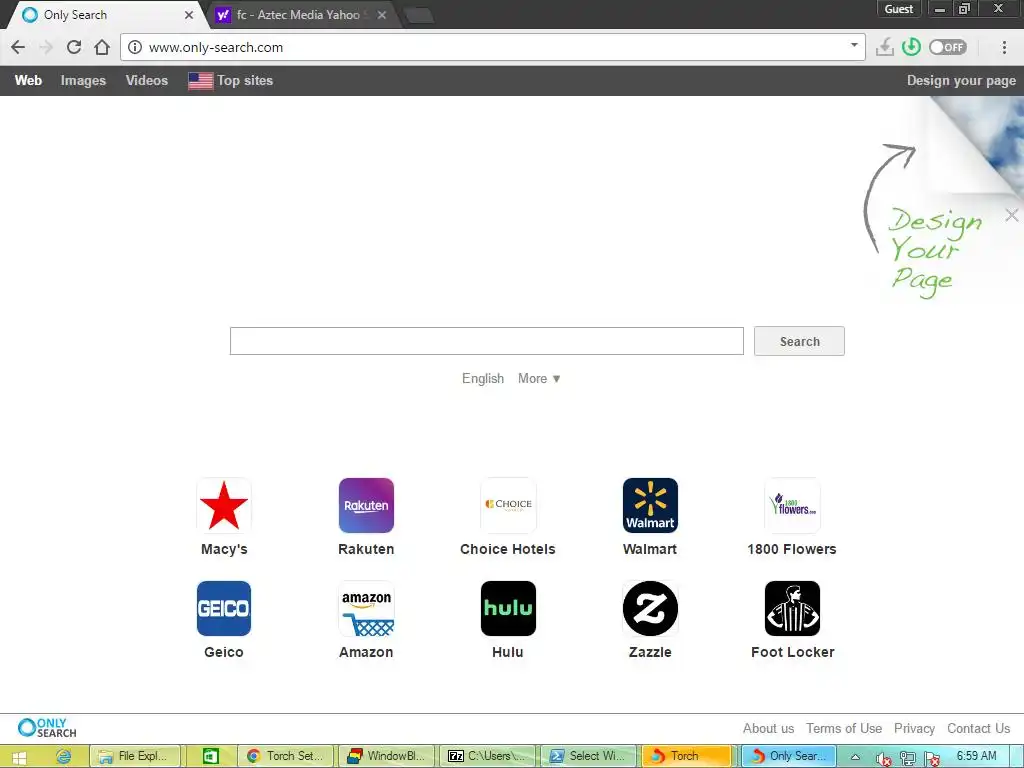The image size is (1024, 768).
Task: Open a new tab with the new-tab button
Action: tap(419, 15)
